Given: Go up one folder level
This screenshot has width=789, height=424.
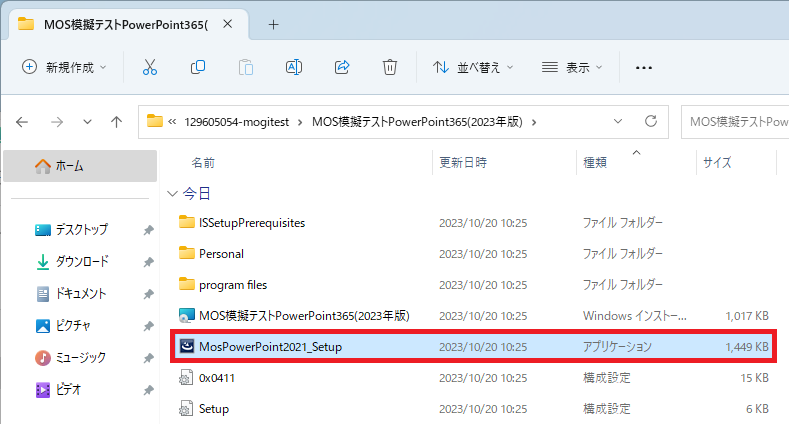Looking at the screenshot, I should tap(116, 122).
